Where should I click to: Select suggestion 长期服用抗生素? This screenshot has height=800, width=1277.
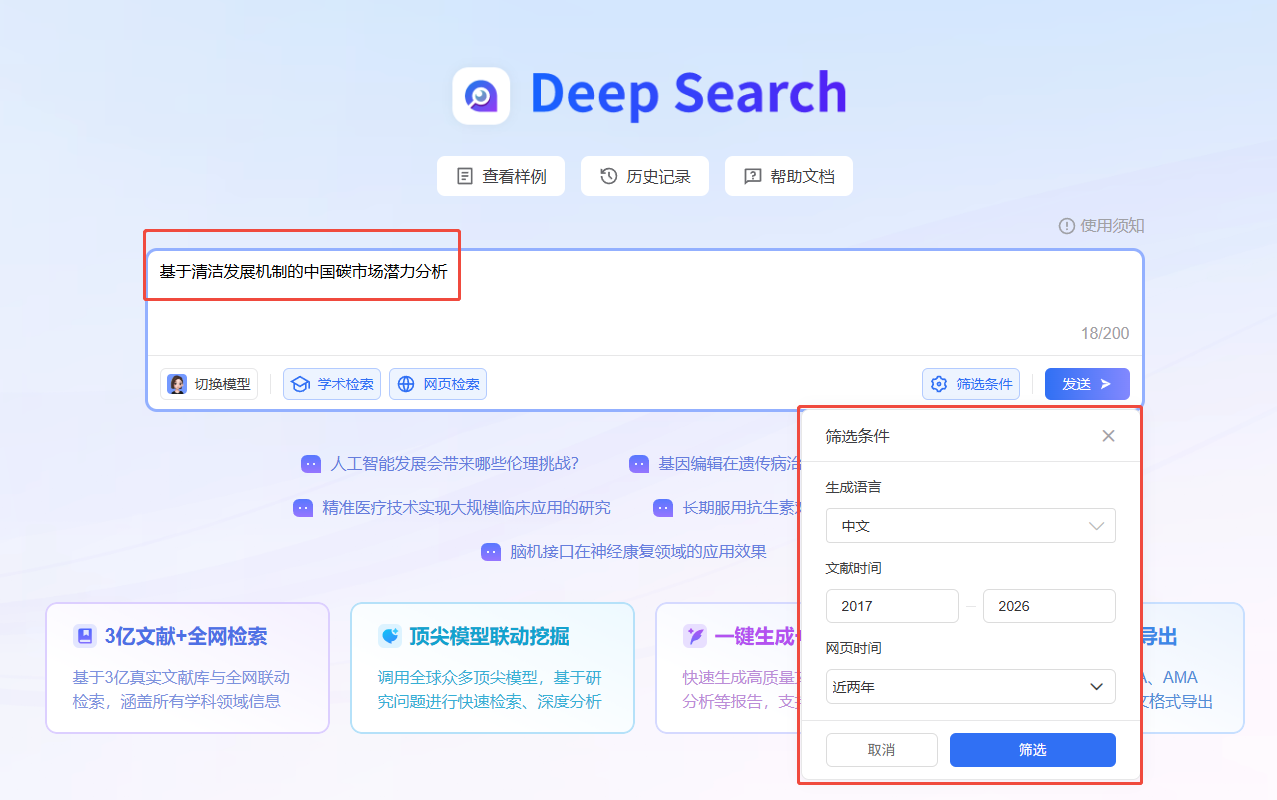[x=742, y=508]
